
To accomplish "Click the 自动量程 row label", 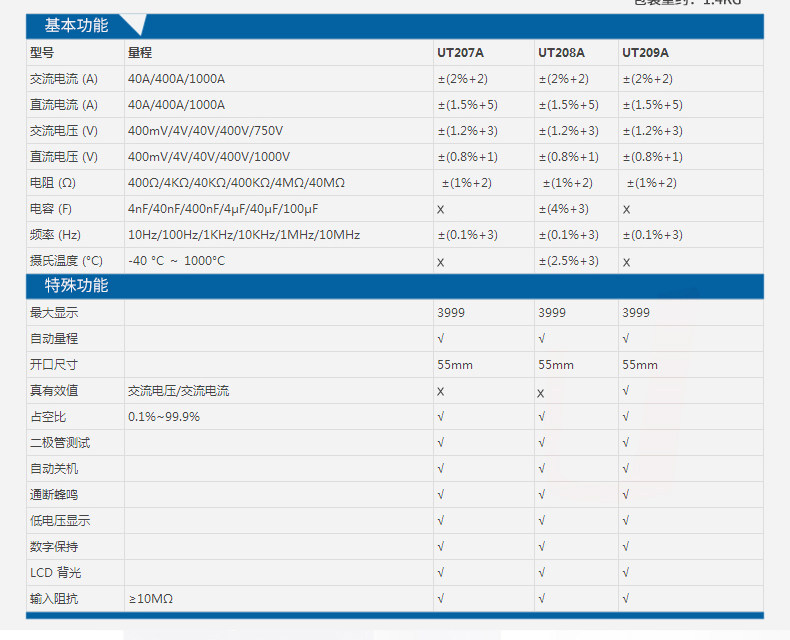I will (x=54, y=339).
